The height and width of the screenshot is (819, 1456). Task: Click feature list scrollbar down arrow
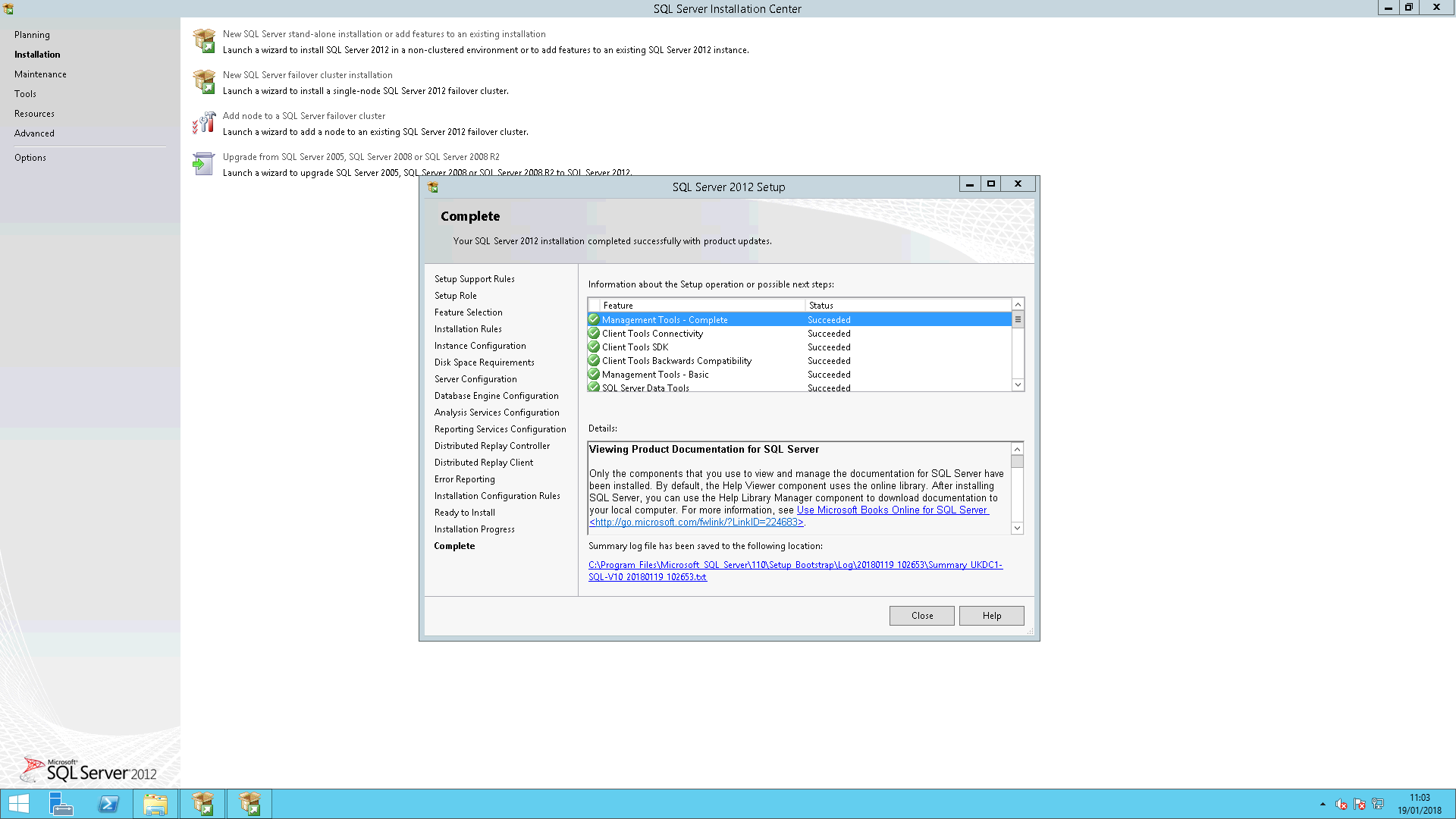click(1018, 385)
